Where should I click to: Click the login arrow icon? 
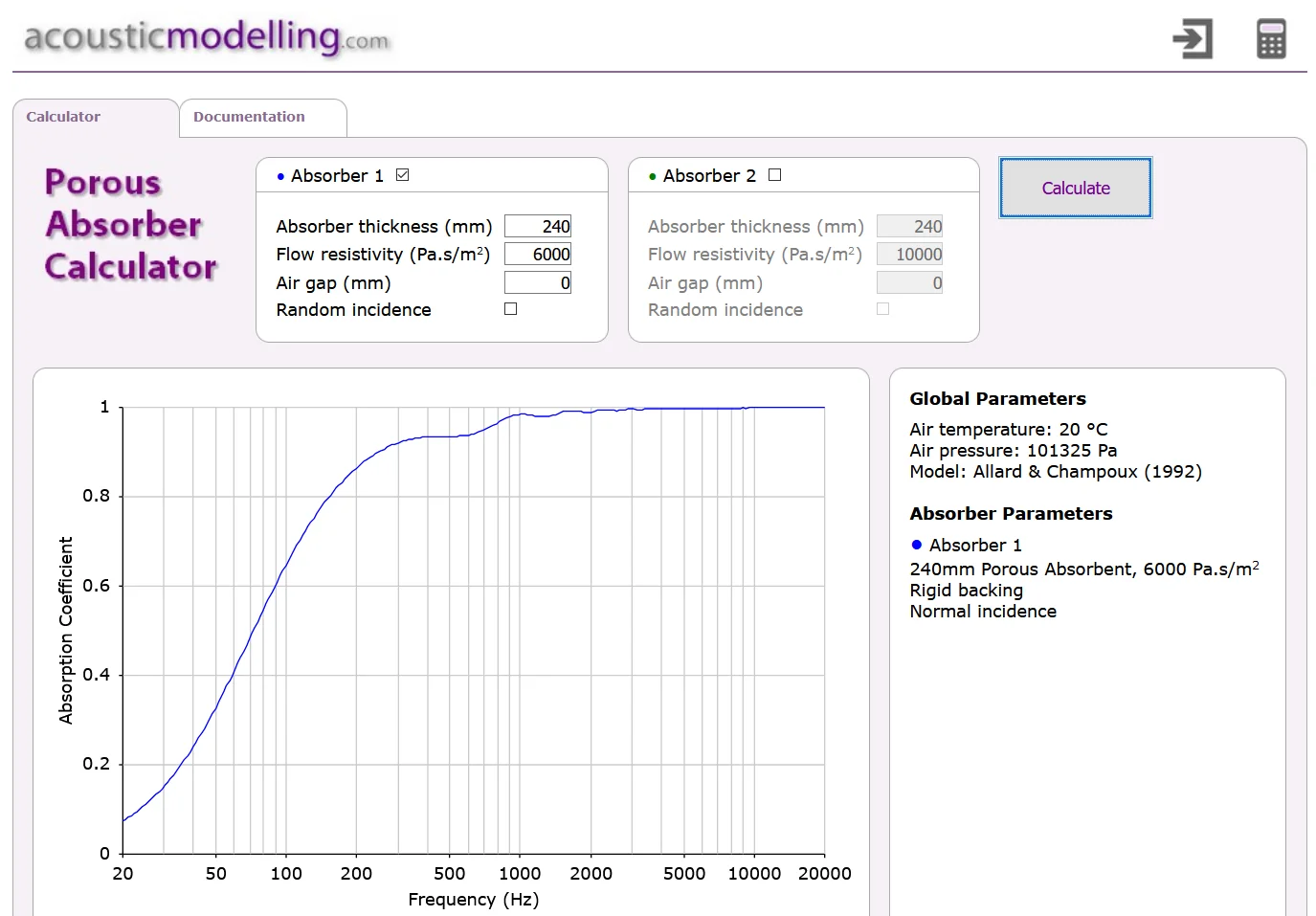(1193, 38)
